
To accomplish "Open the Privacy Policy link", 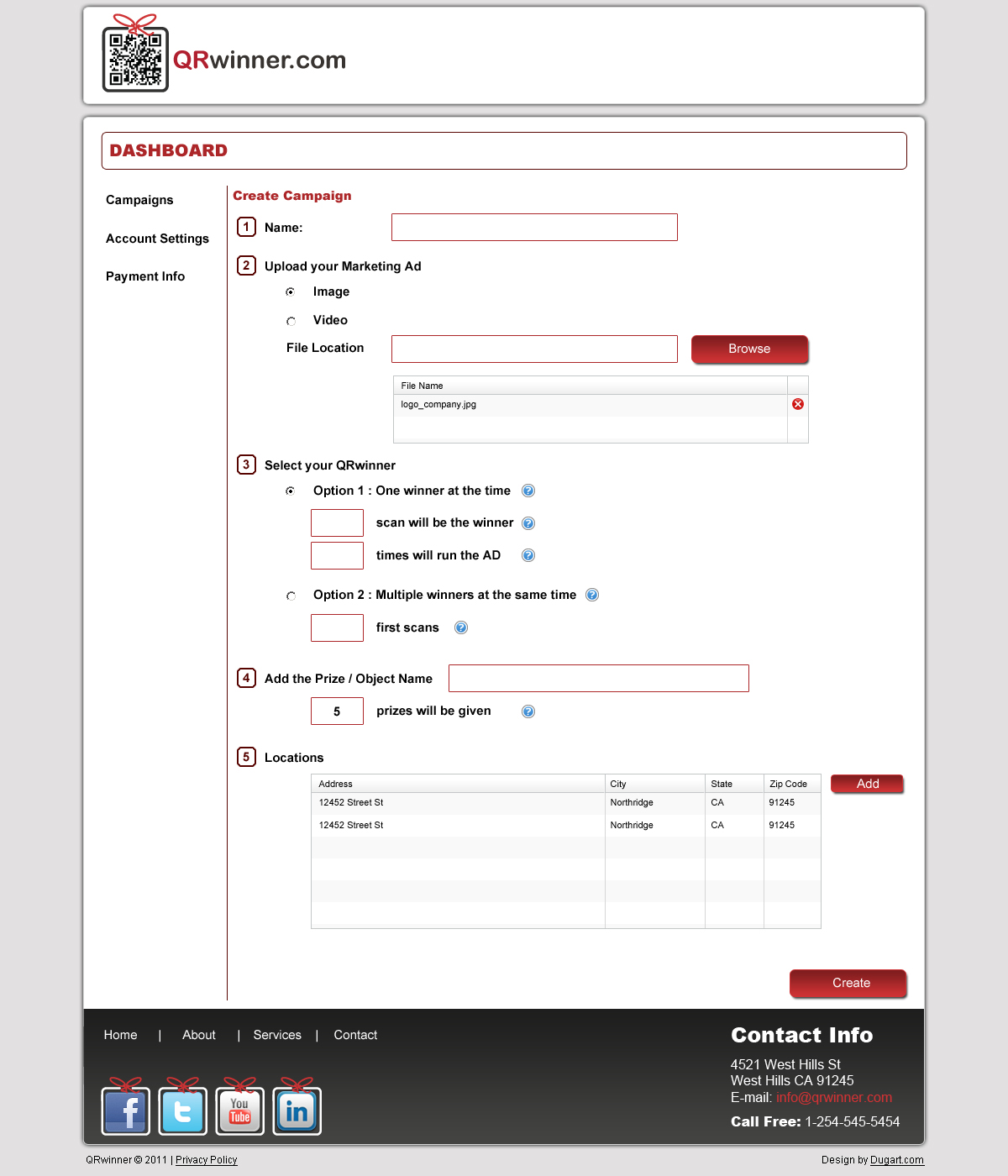I will tap(207, 1160).
